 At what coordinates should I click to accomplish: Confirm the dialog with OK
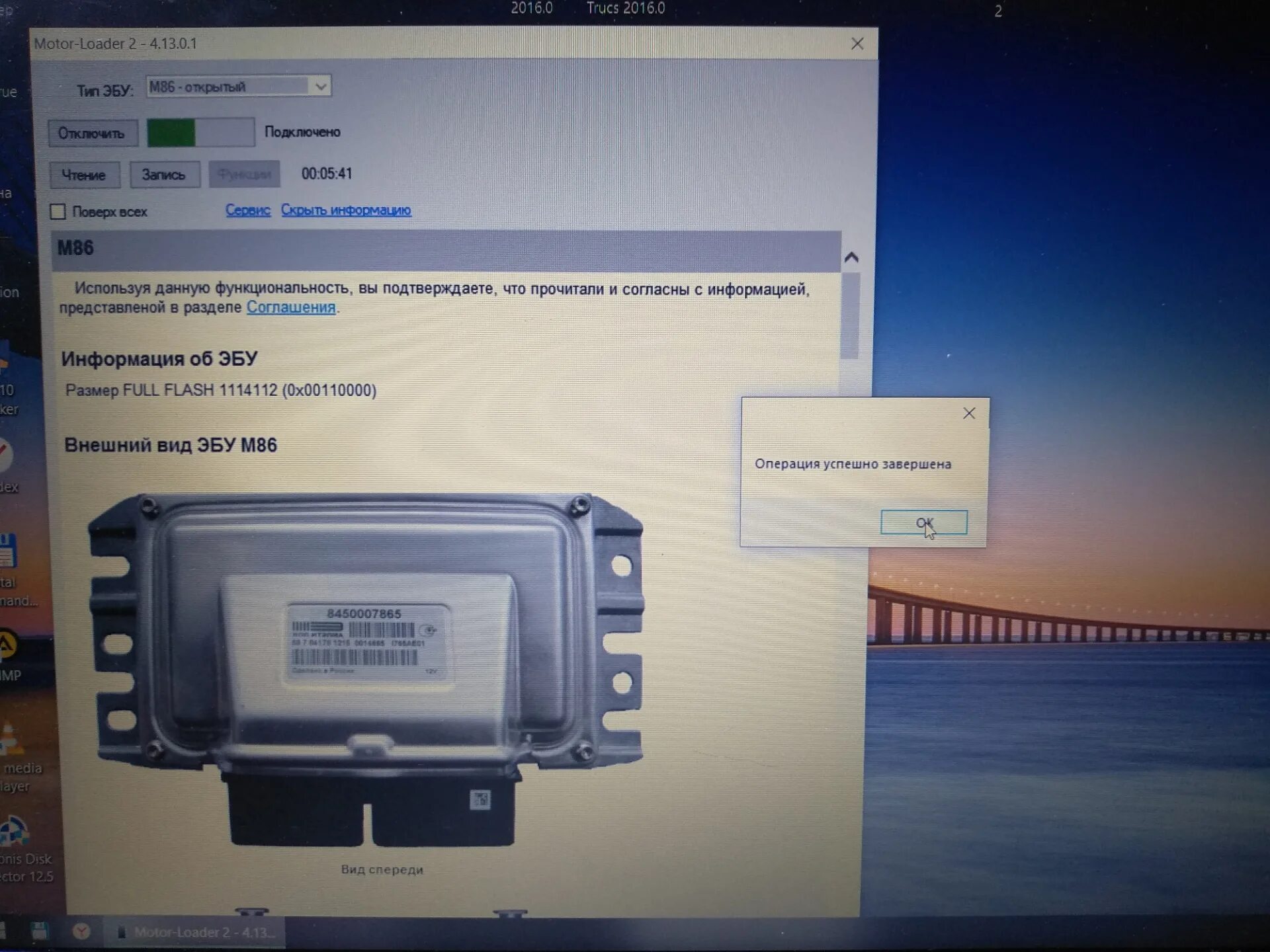923,523
